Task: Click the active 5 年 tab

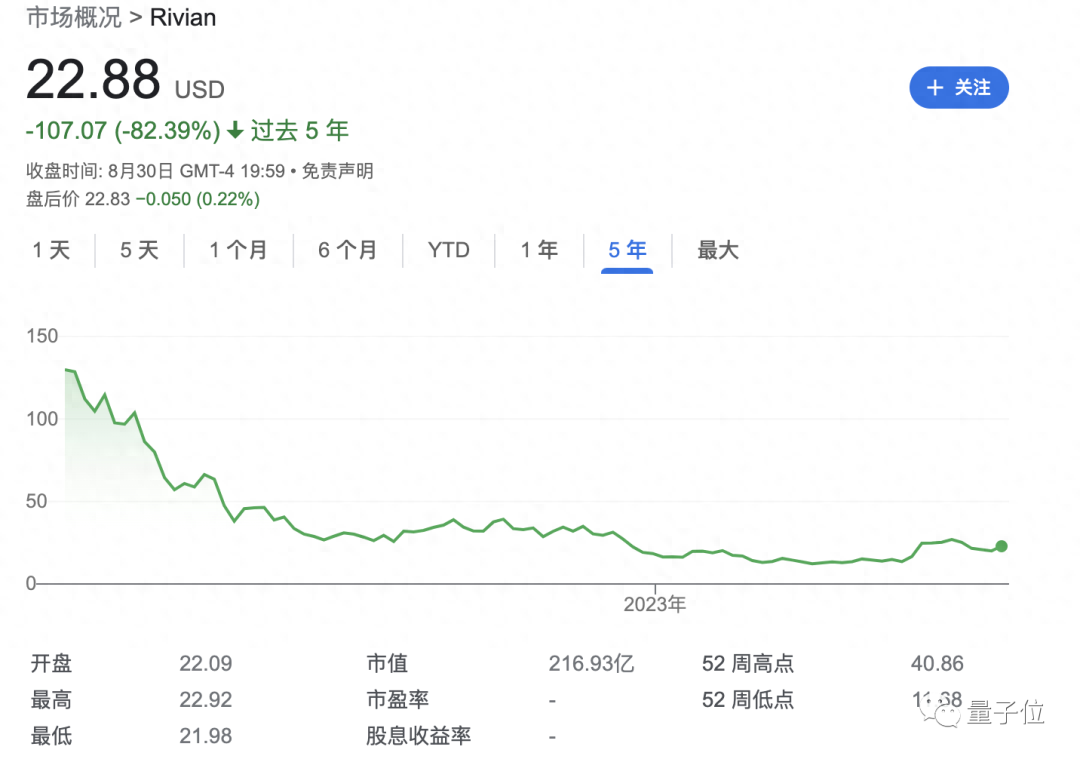Action: tap(627, 250)
